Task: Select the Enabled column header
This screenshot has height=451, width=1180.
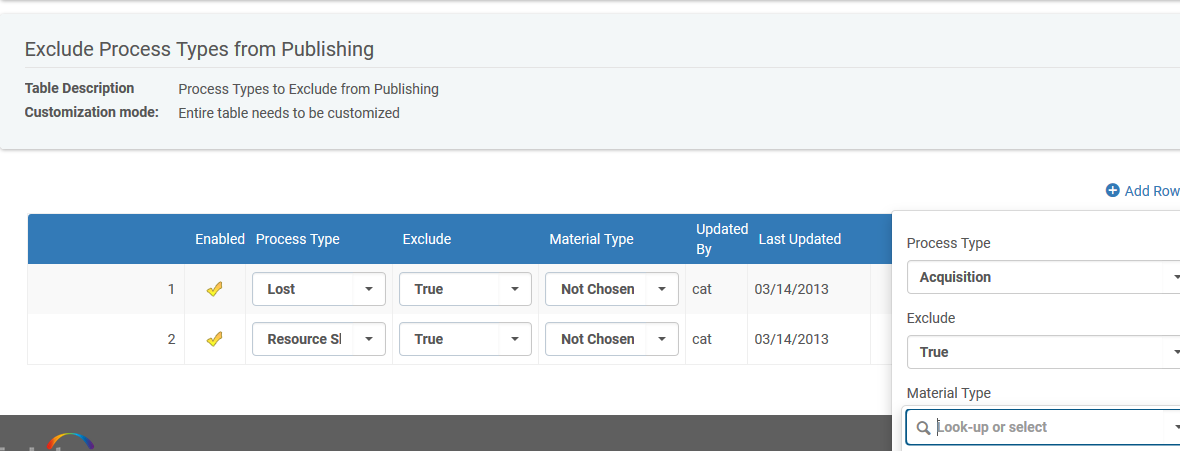Action: click(220, 239)
